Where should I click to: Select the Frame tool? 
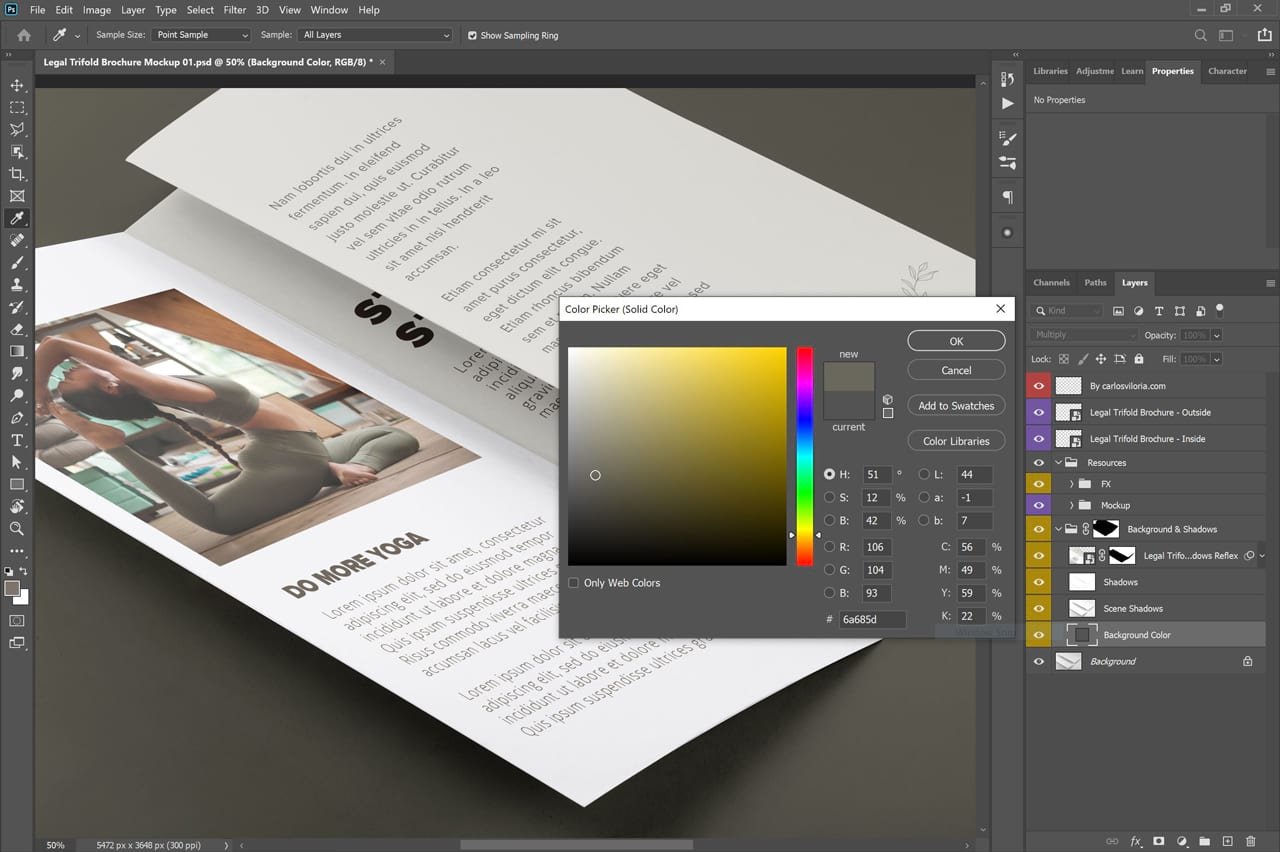pyautogui.click(x=17, y=196)
